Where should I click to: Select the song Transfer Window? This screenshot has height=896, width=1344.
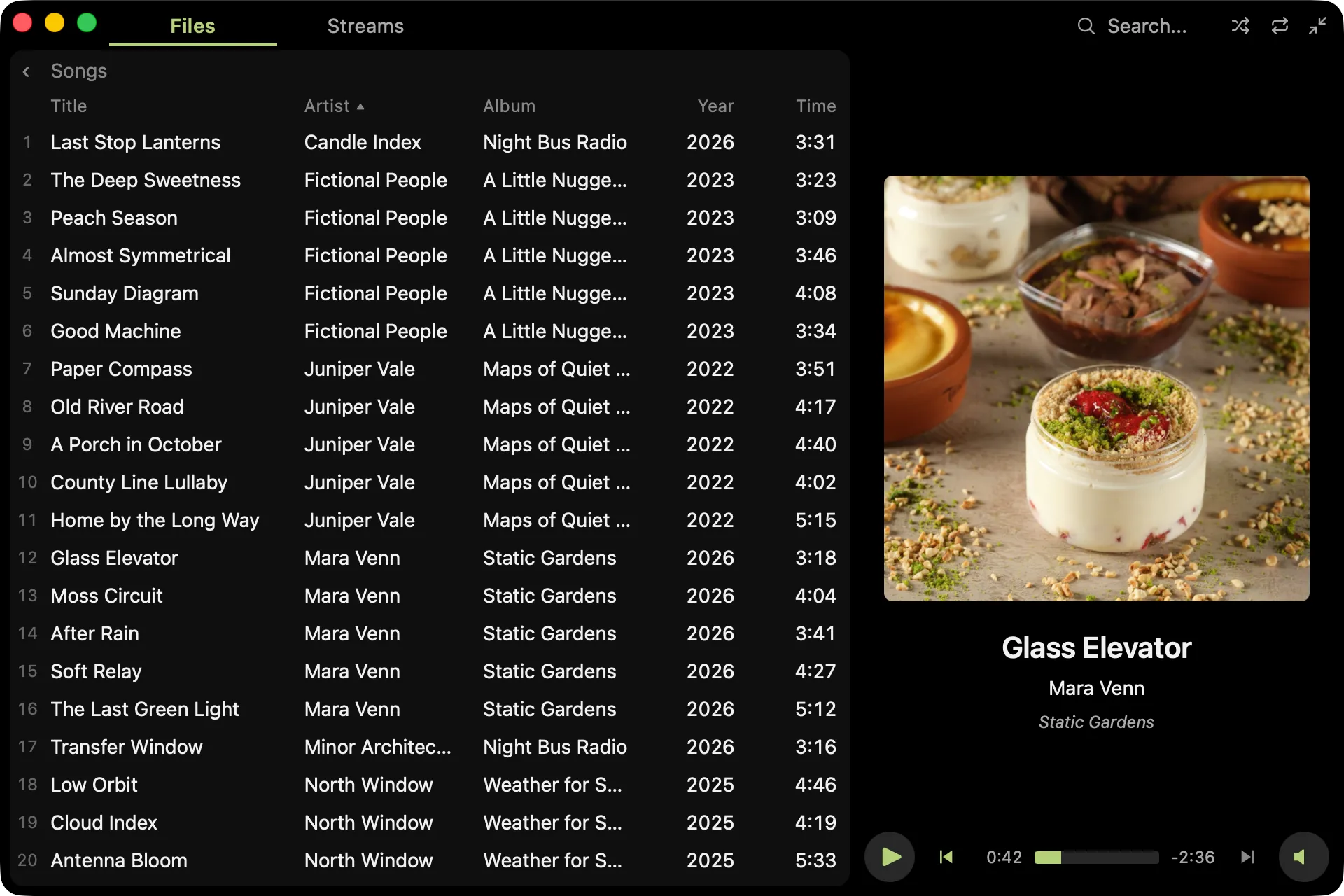point(430,748)
